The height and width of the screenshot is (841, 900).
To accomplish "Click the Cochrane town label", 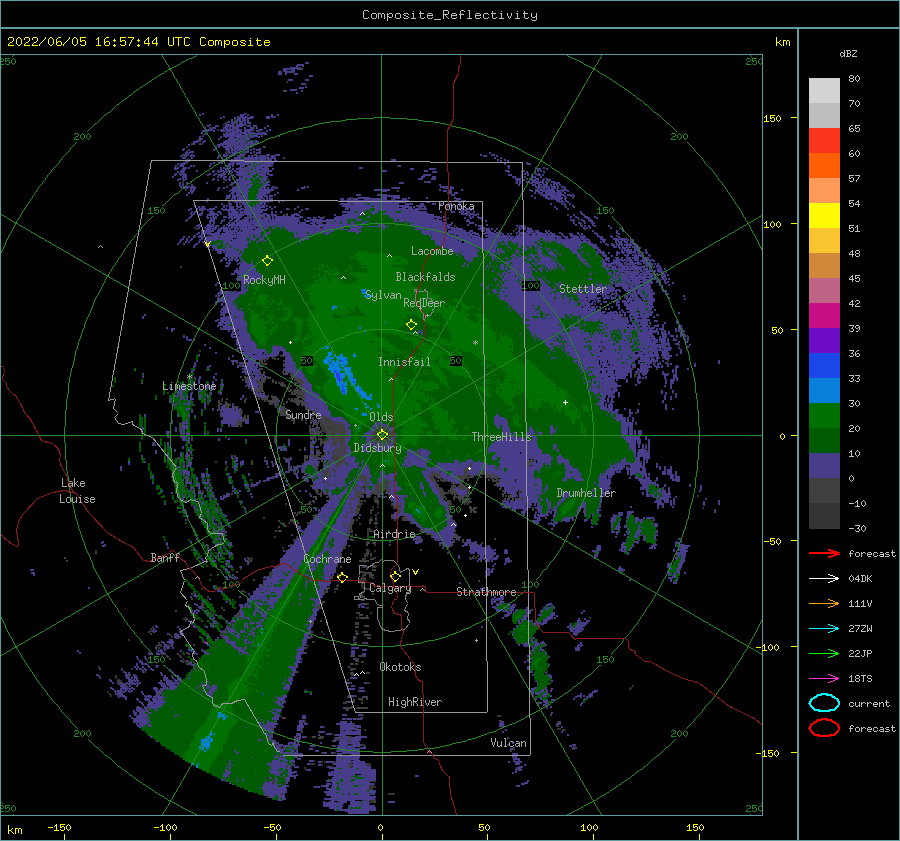I will (x=327, y=559).
